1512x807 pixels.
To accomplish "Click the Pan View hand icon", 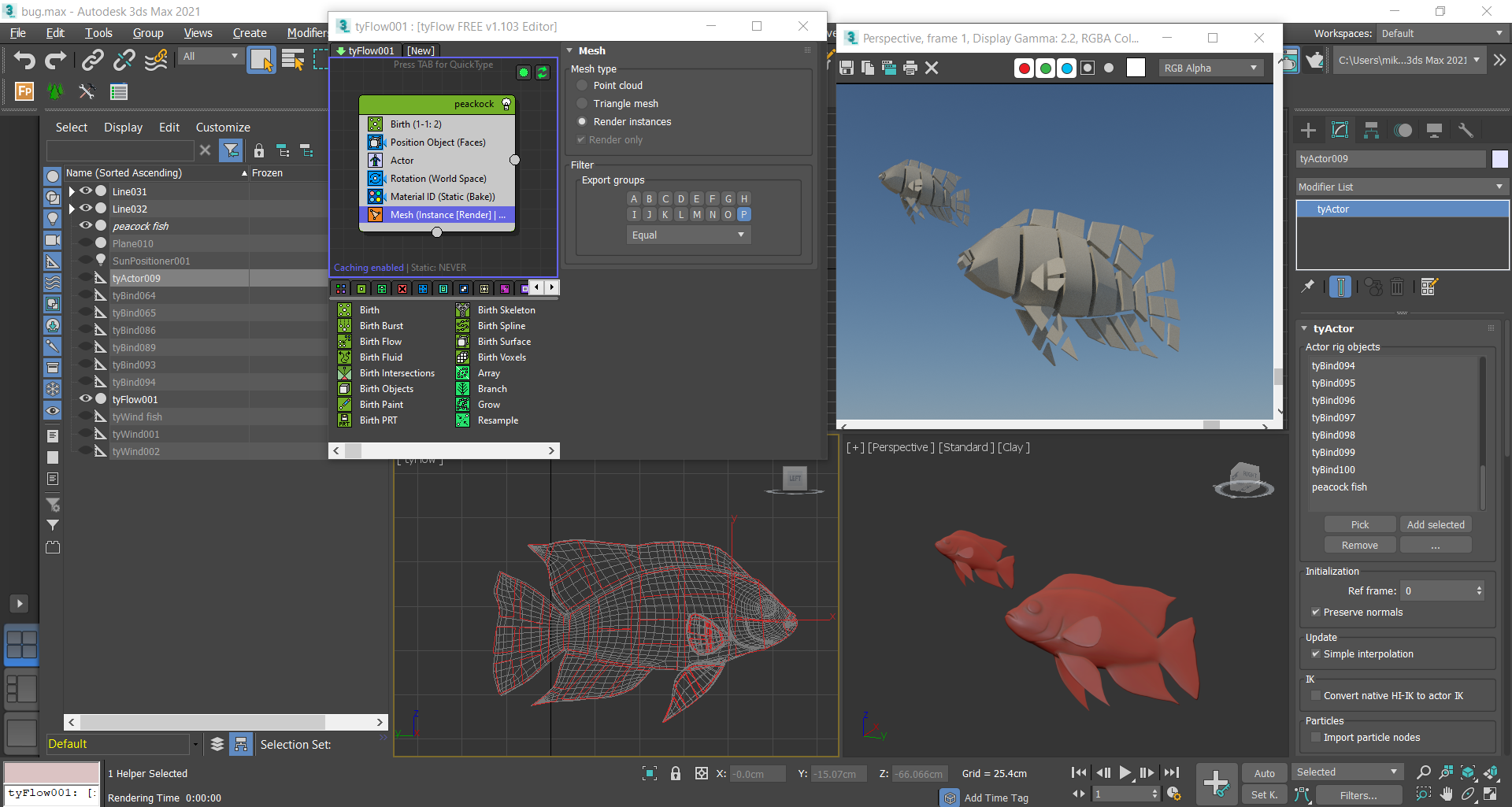I will (x=1447, y=794).
